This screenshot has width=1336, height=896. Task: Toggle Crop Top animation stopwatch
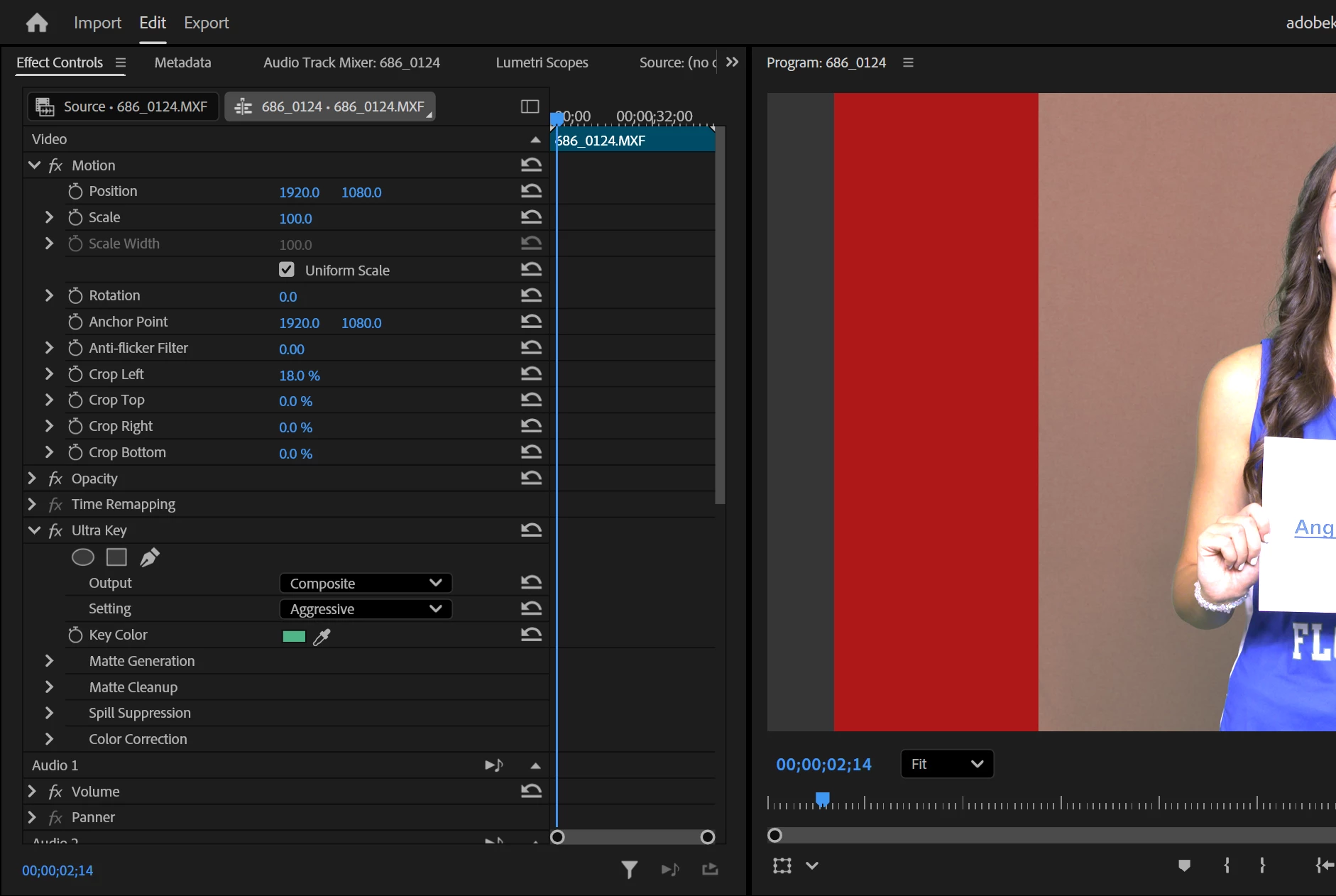coord(75,400)
